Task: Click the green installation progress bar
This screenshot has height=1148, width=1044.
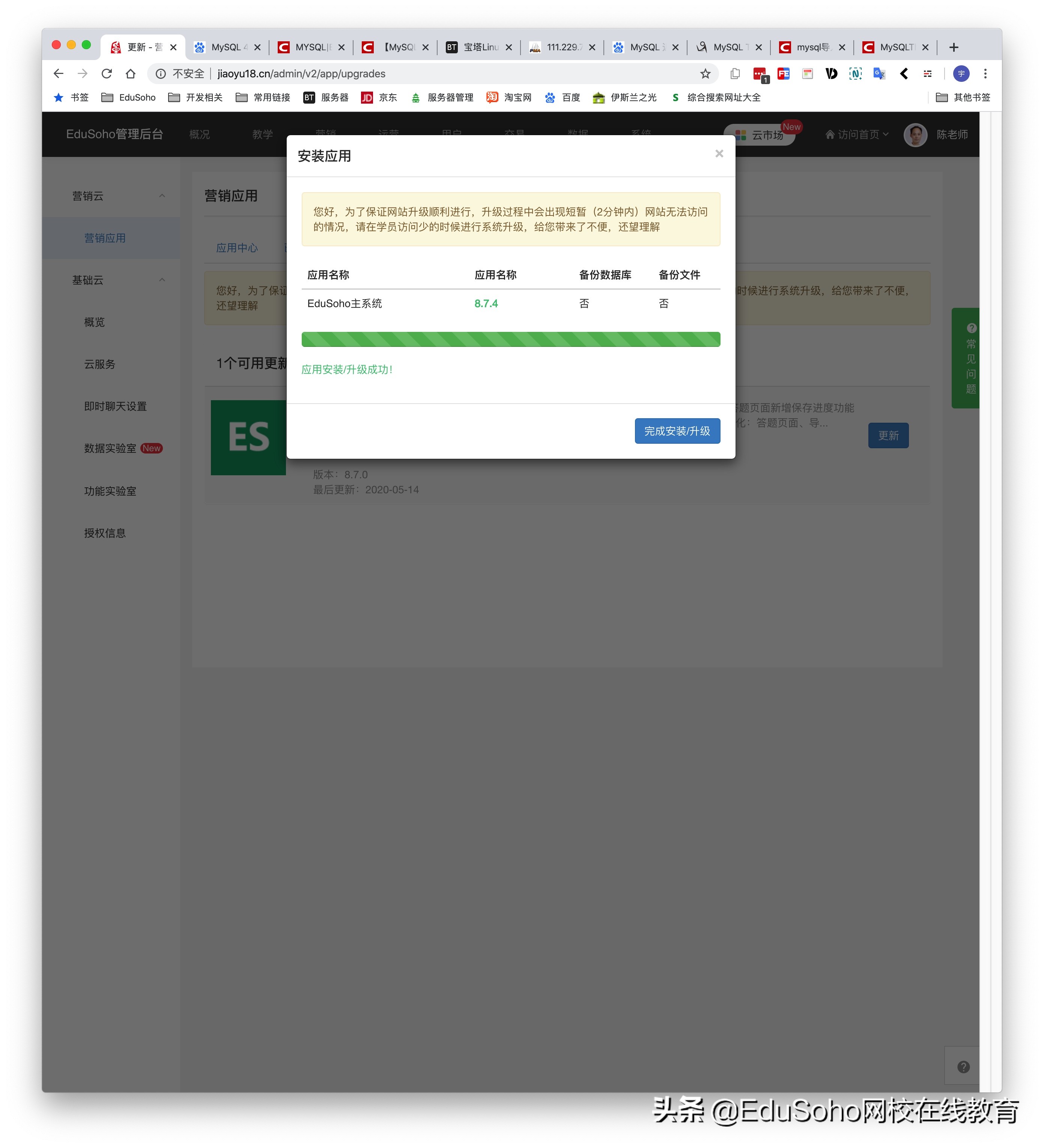Action: (x=511, y=339)
